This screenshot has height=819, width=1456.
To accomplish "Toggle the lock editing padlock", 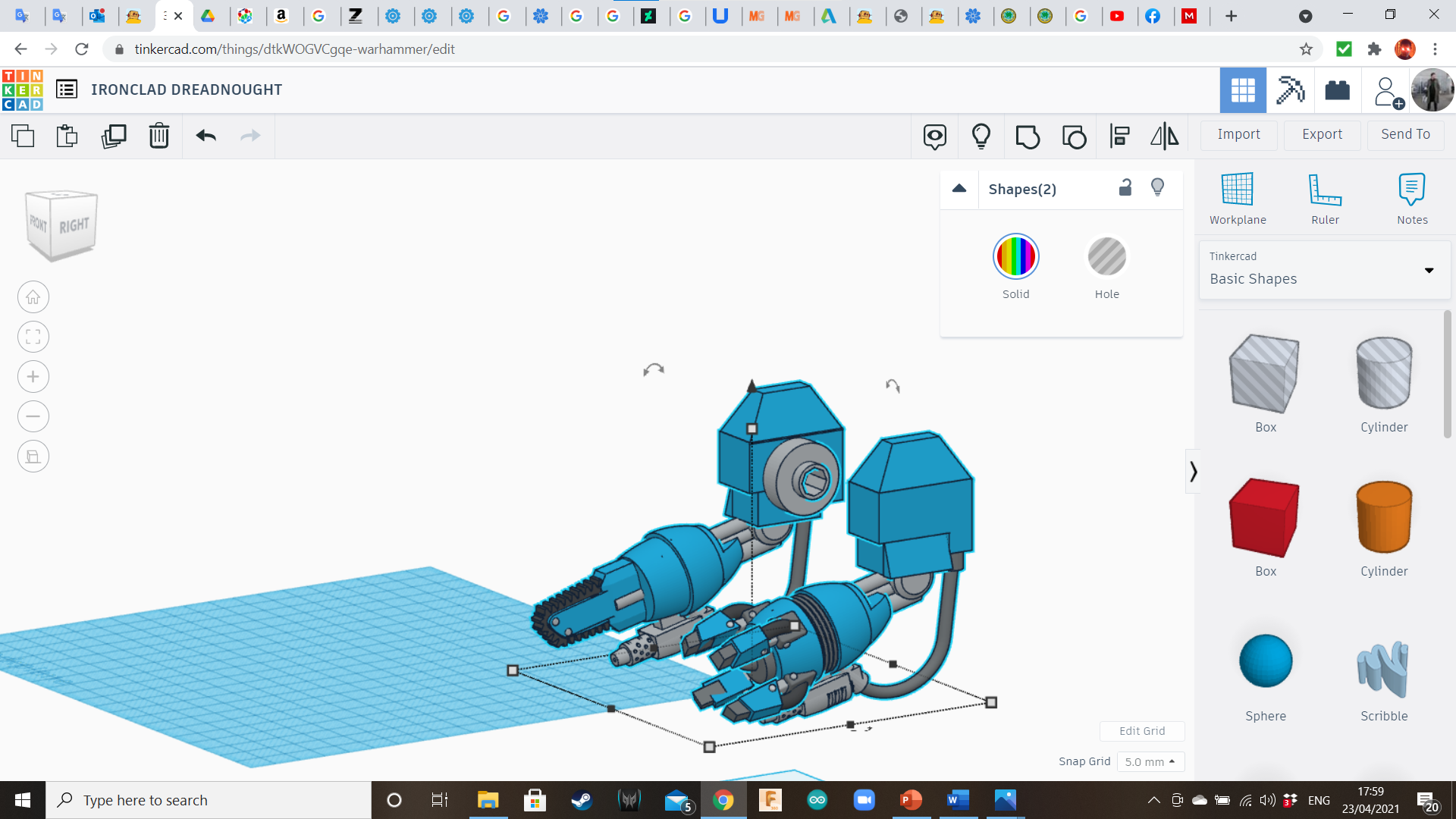I will coord(1125,188).
